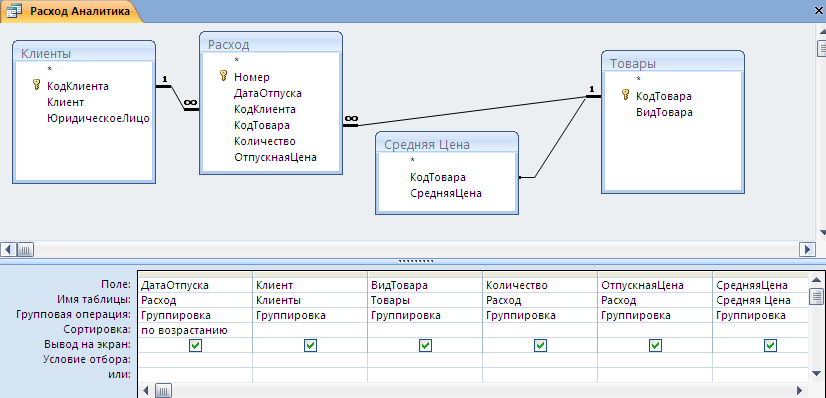The width and height of the screenshot is (826, 398).
Task: Select the Расход table title bar
Action: pyautogui.click(x=271, y=44)
